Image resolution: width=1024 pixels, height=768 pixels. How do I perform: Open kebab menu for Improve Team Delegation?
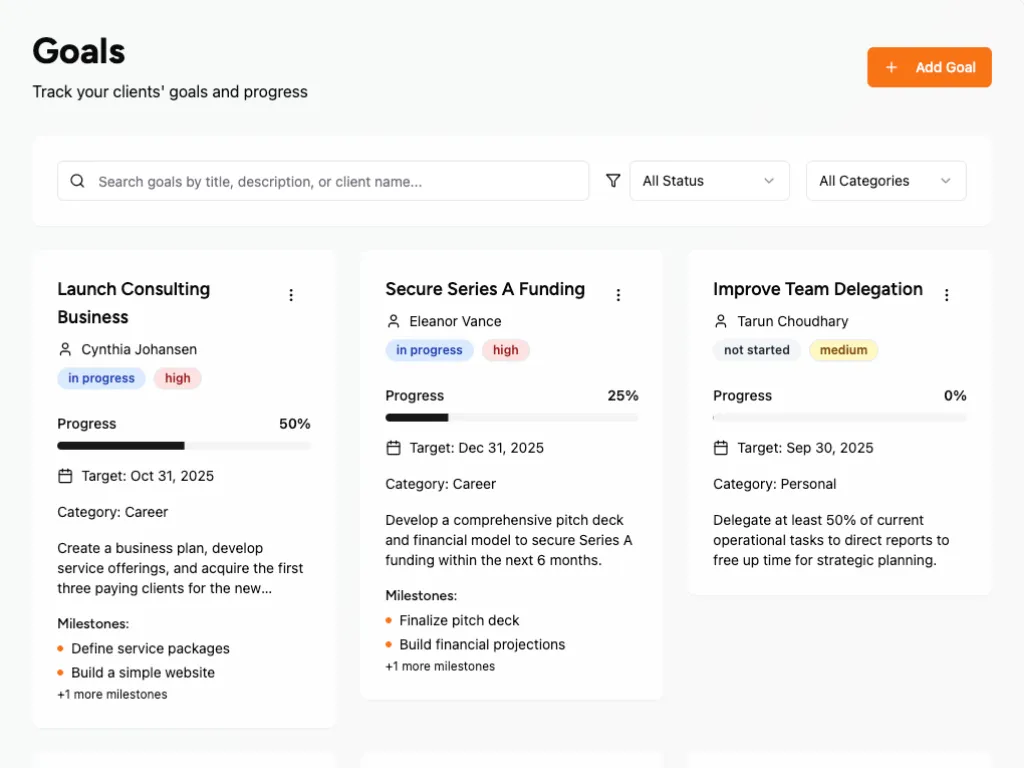coord(946,295)
